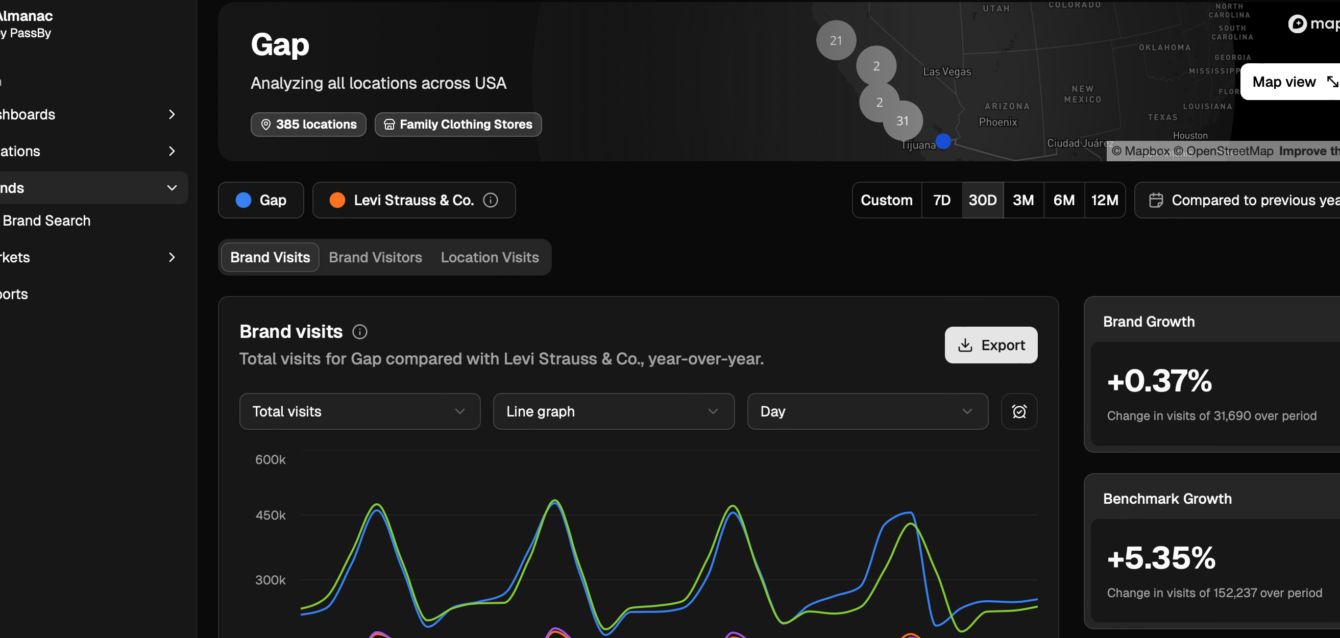
Task: Open the Line graph chart type dropdown
Action: pyautogui.click(x=614, y=411)
